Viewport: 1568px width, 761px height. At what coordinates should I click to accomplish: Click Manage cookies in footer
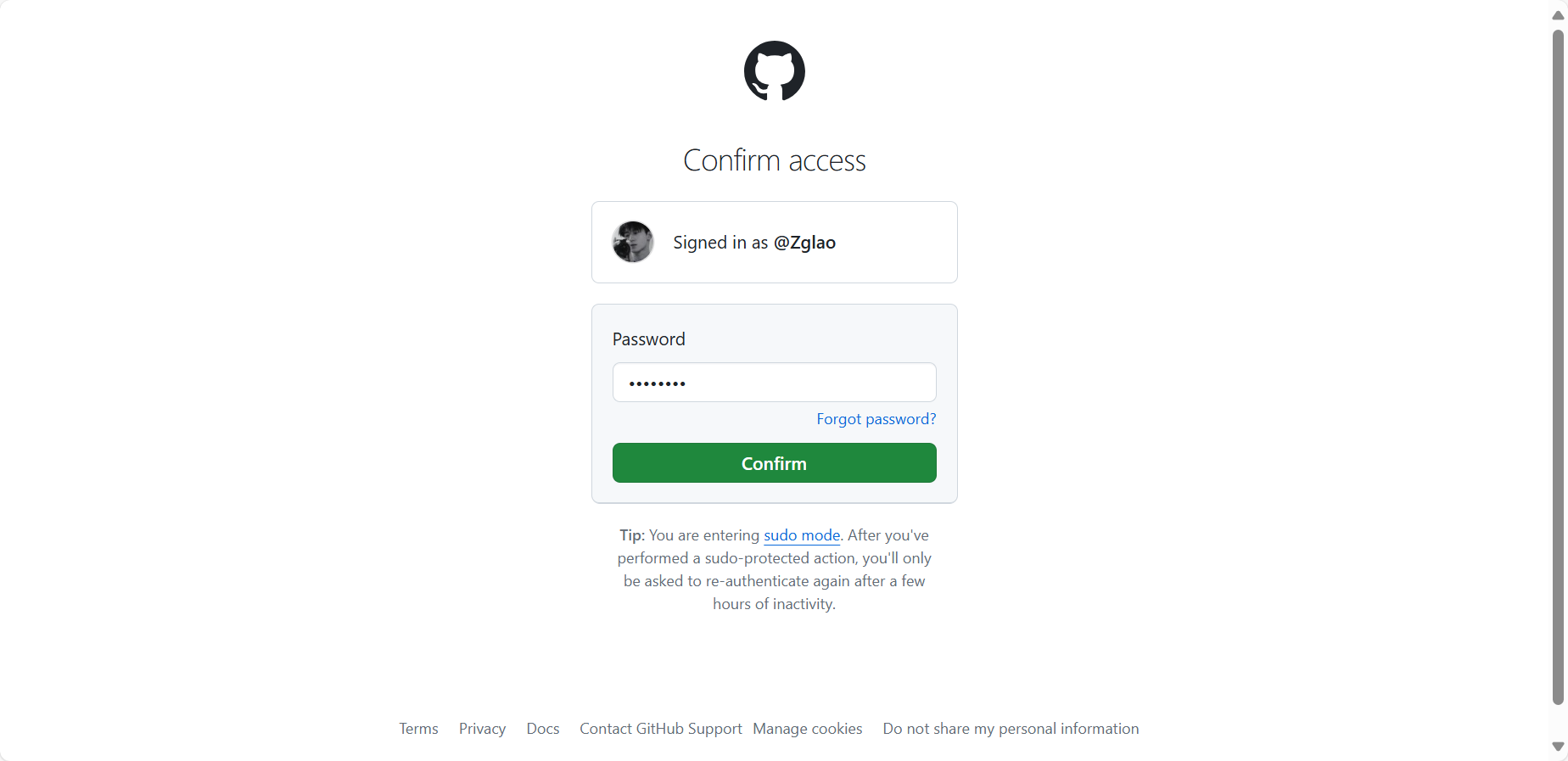tap(808, 729)
